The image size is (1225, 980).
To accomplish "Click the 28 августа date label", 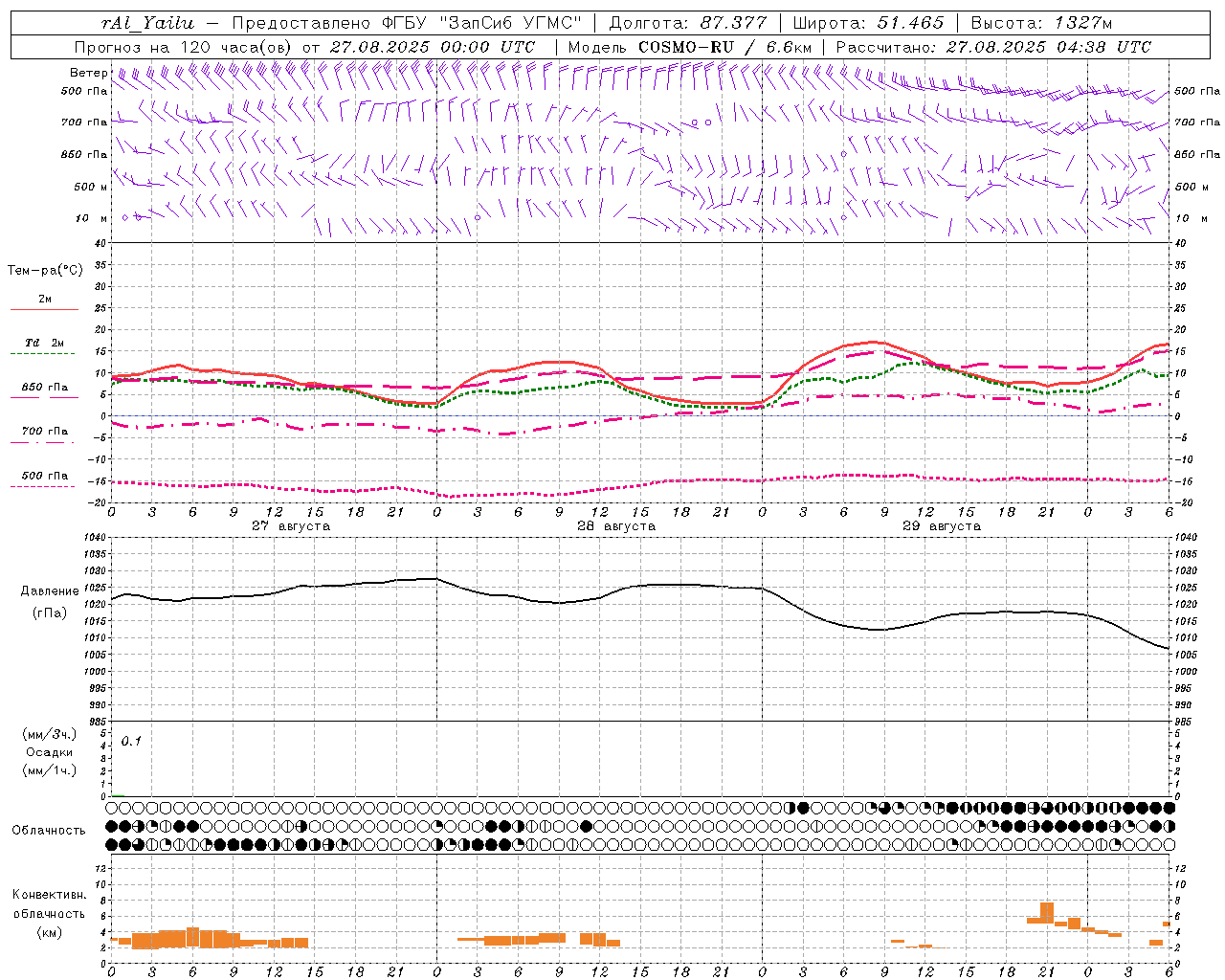I will [616, 526].
